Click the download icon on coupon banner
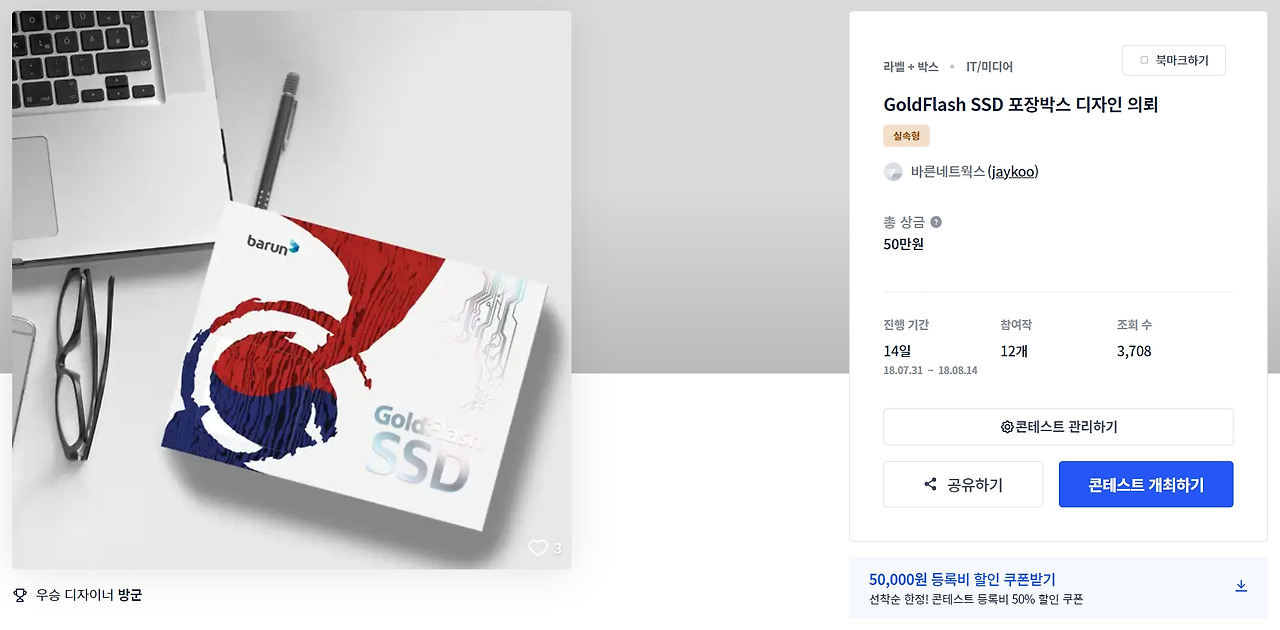 pyautogui.click(x=1241, y=586)
